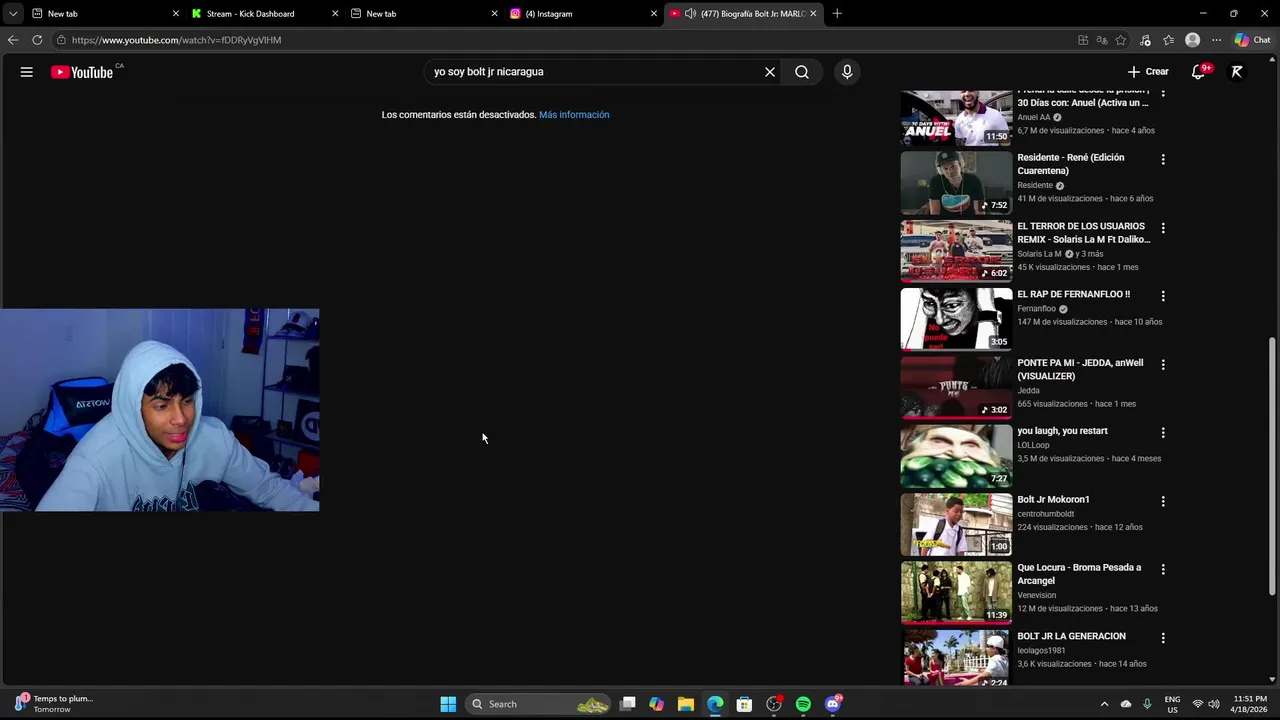The image size is (1280, 720).
Task: Start voice search with the microphone
Action: [x=847, y=72]
